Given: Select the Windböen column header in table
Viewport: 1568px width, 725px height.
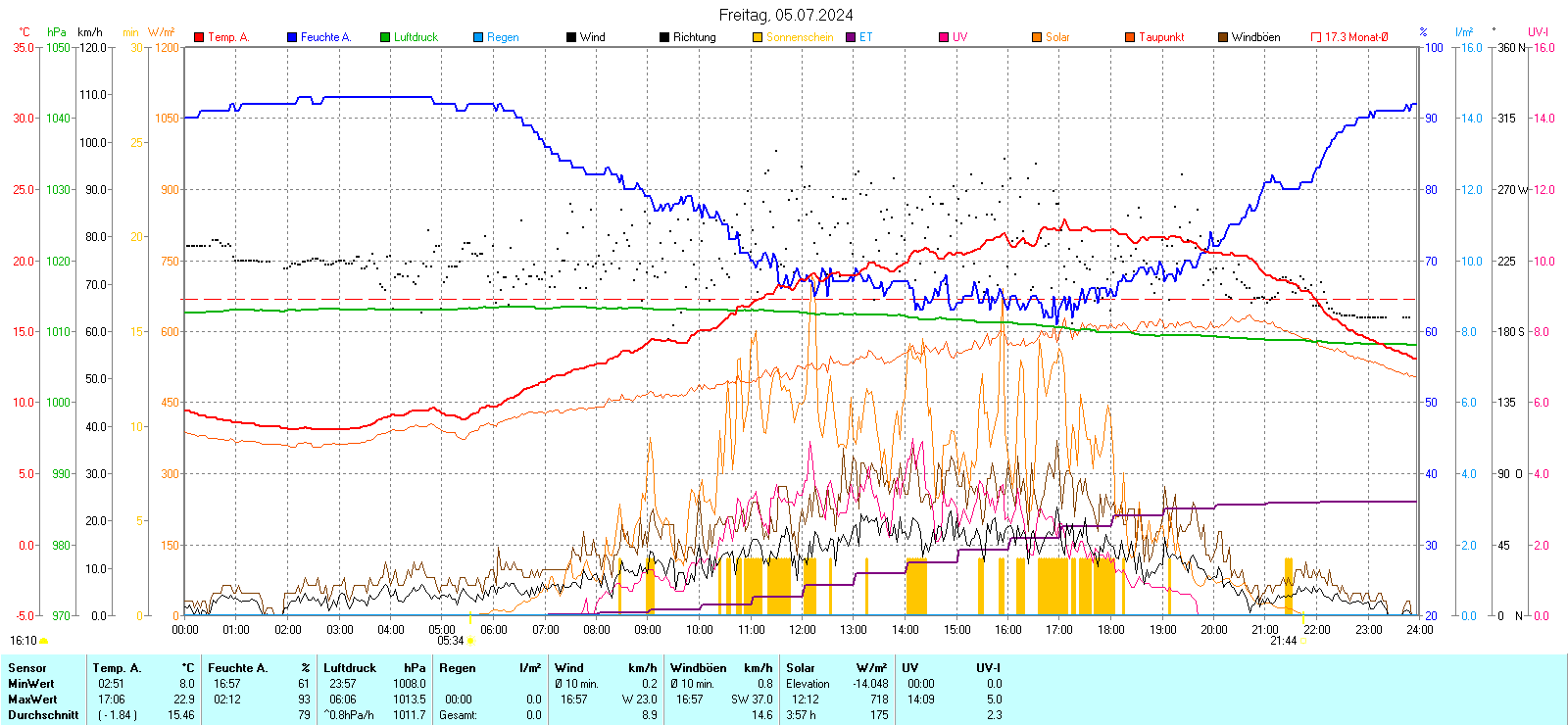Looking at the screenshot, I should tap(699, 668).
